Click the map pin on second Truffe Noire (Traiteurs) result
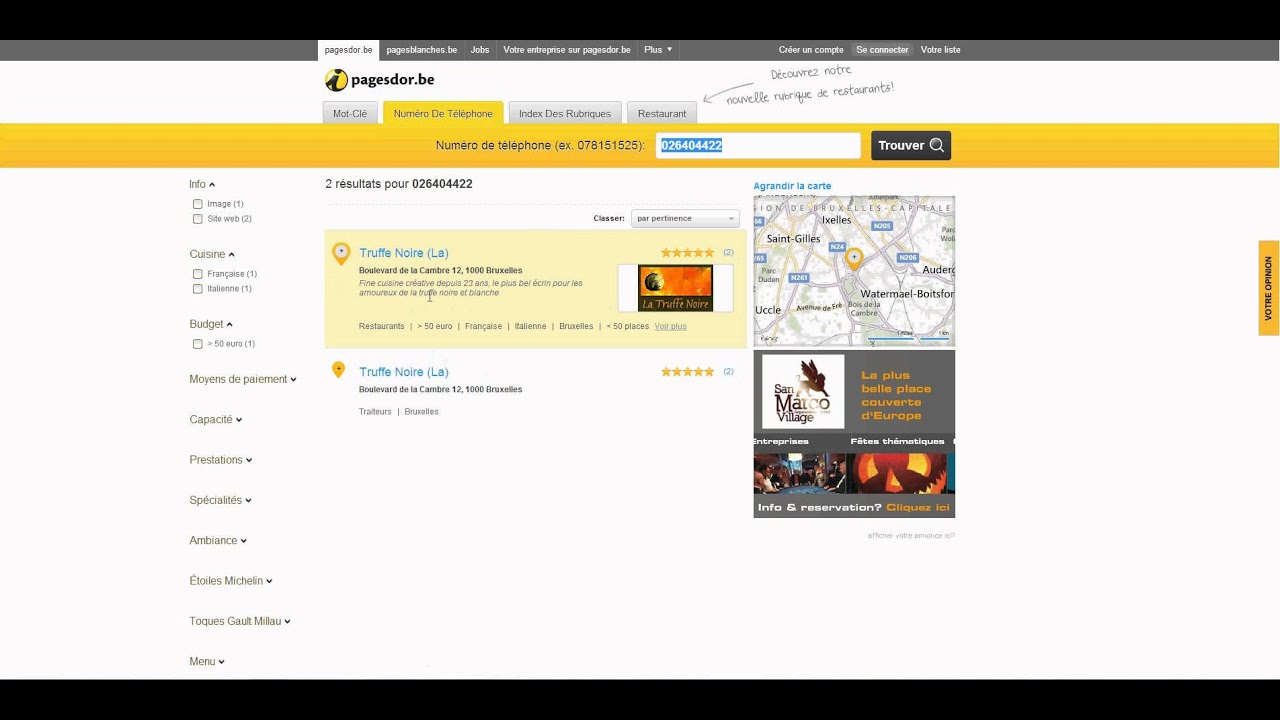The width and height of the screenshot is (1280, 720). point(338,371)
